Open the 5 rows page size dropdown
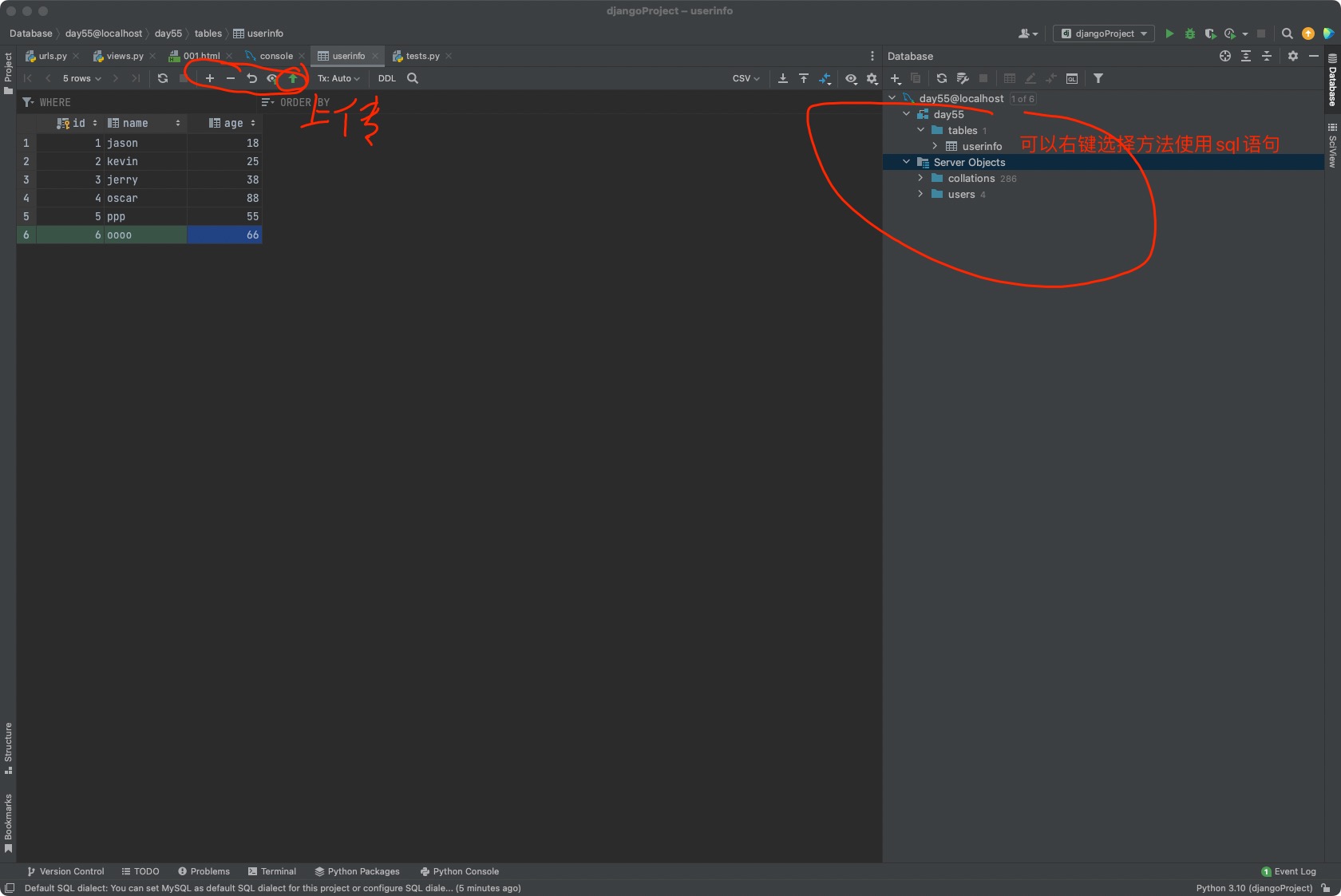This screenshot has height=896, width=1341. pos(82,78)
